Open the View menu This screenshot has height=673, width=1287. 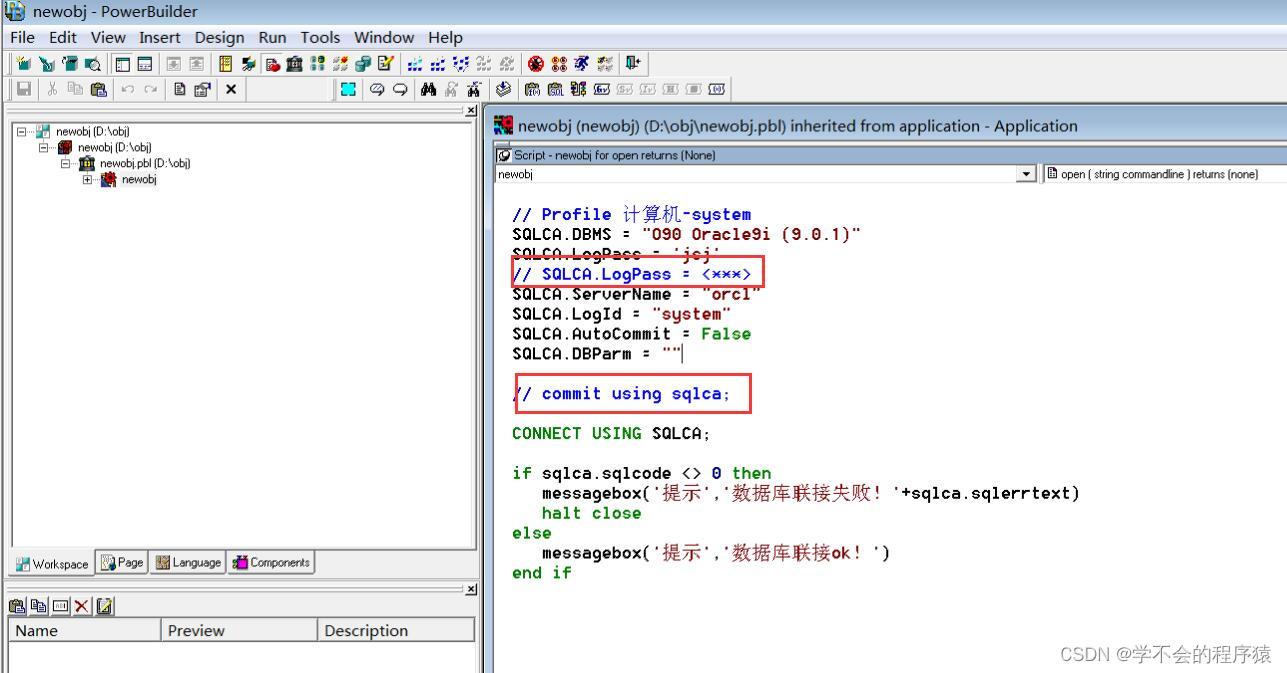point(108,37)
